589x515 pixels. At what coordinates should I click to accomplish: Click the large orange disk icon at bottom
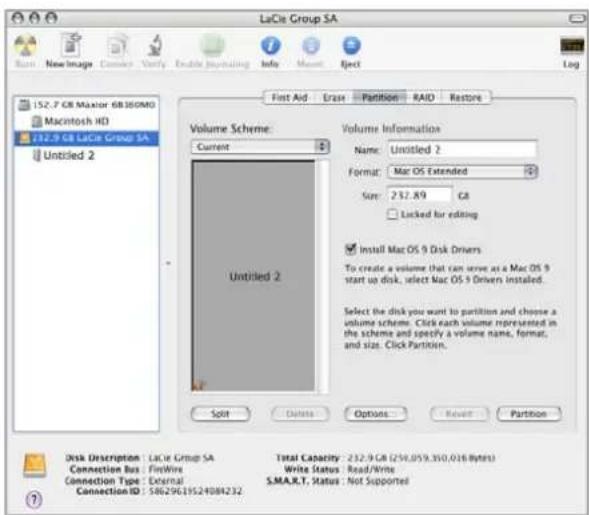(x=35, y=465)
